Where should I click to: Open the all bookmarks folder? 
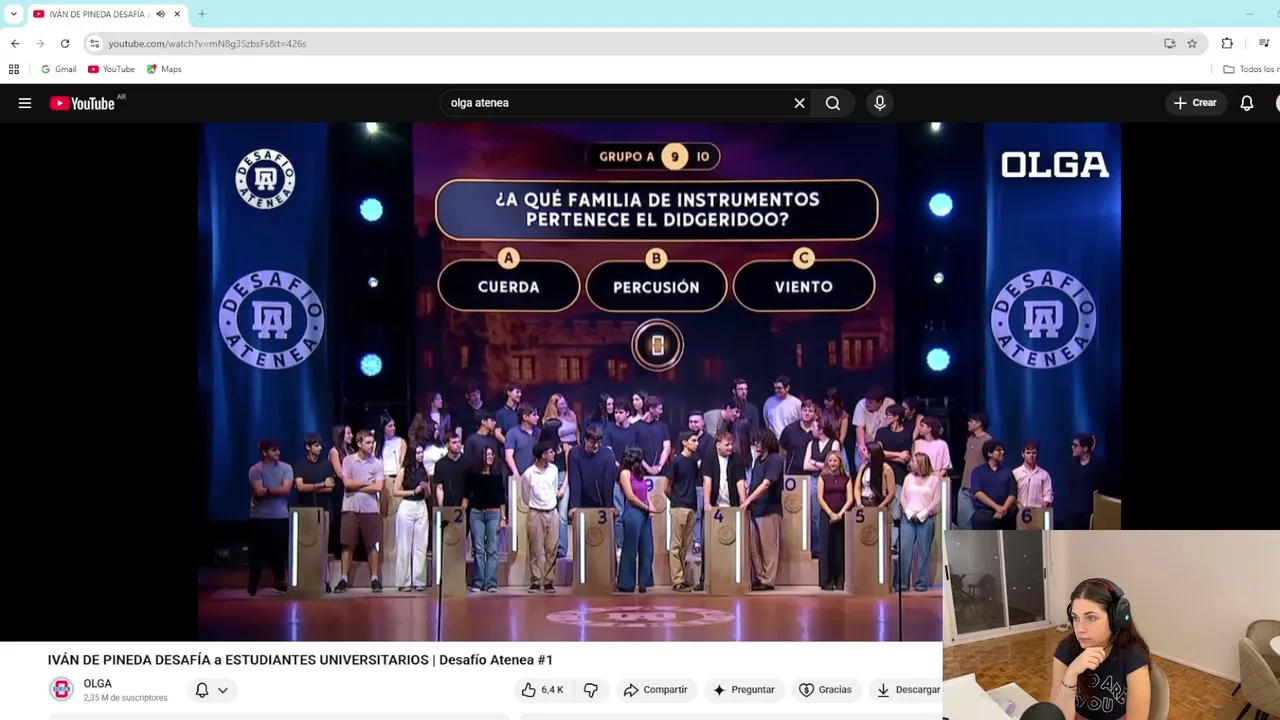coord(1250,69)
